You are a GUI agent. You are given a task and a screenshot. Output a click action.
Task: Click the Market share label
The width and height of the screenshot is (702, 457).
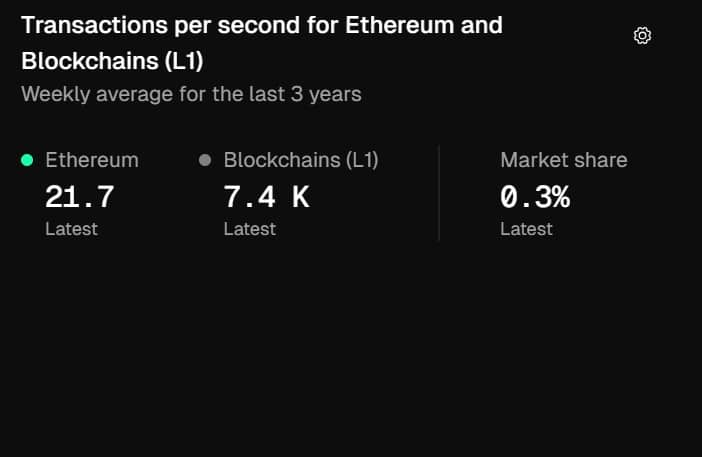point(564,160)
